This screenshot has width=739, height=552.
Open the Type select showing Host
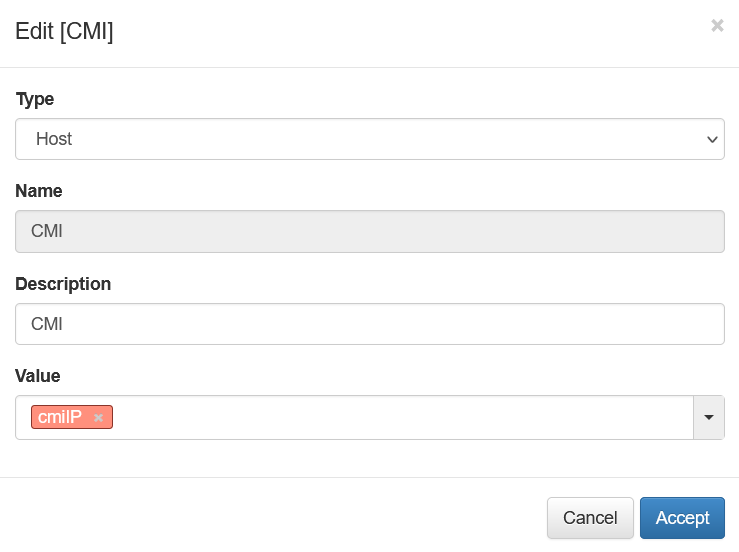(x=369, y=139)
